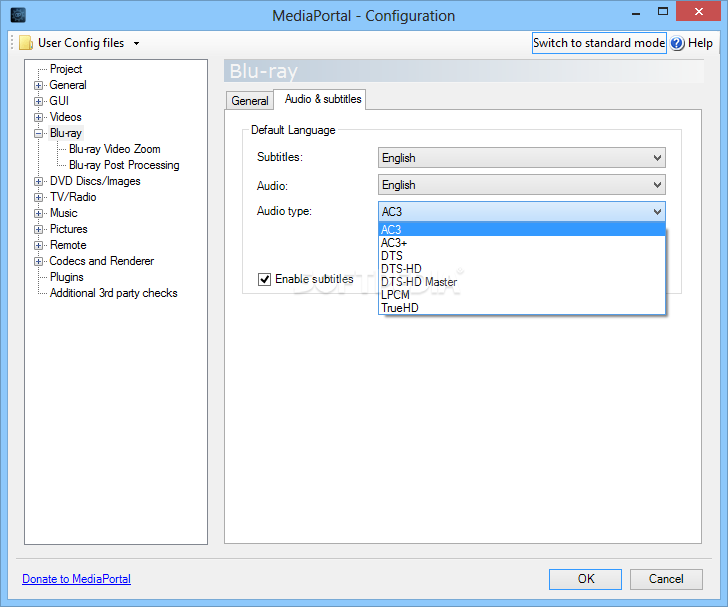The height and width of the screenshot is (607, 728).
Task: Select the GUI tree item
Action: click(59, 101)
